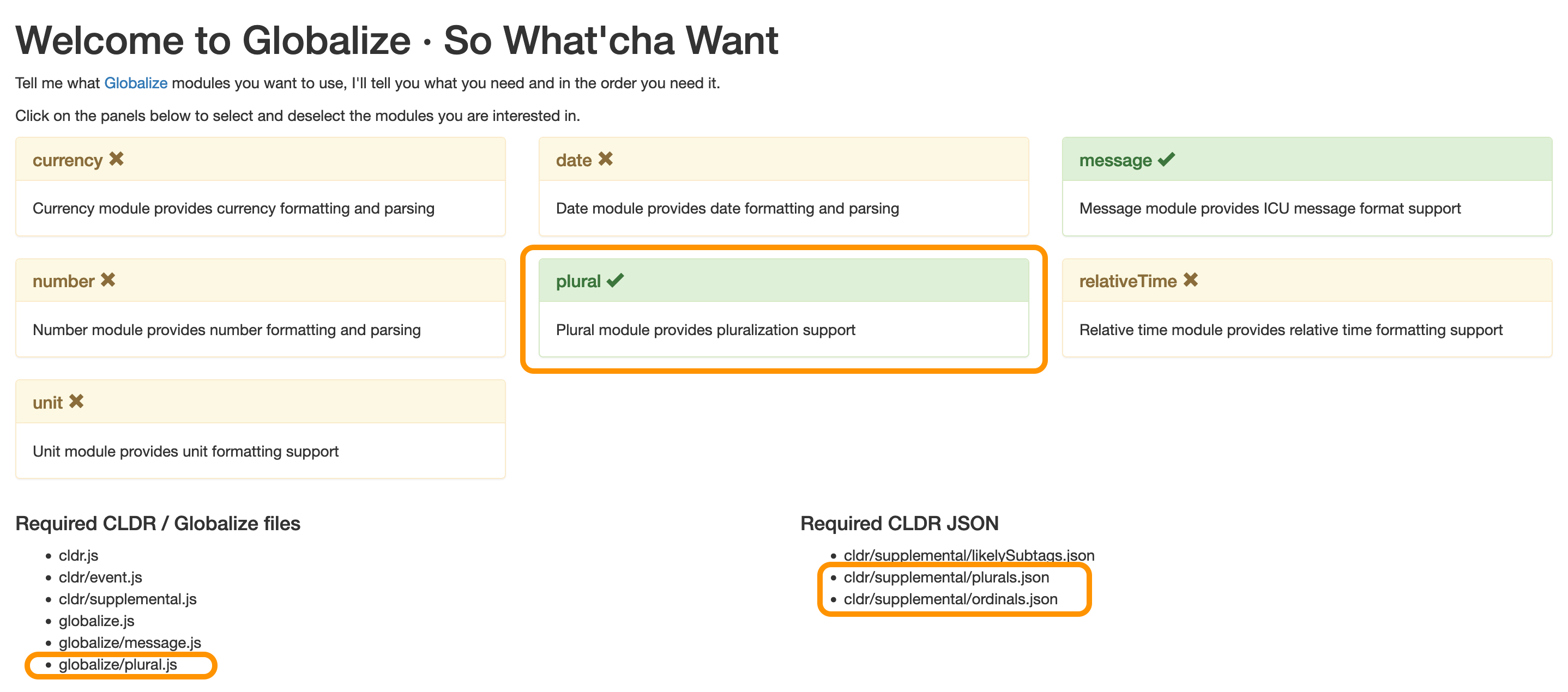Viewport: 1568px width, 692px height.
Task: Click the X icon on the relativeTime panel
Action: pos(1192,280)
